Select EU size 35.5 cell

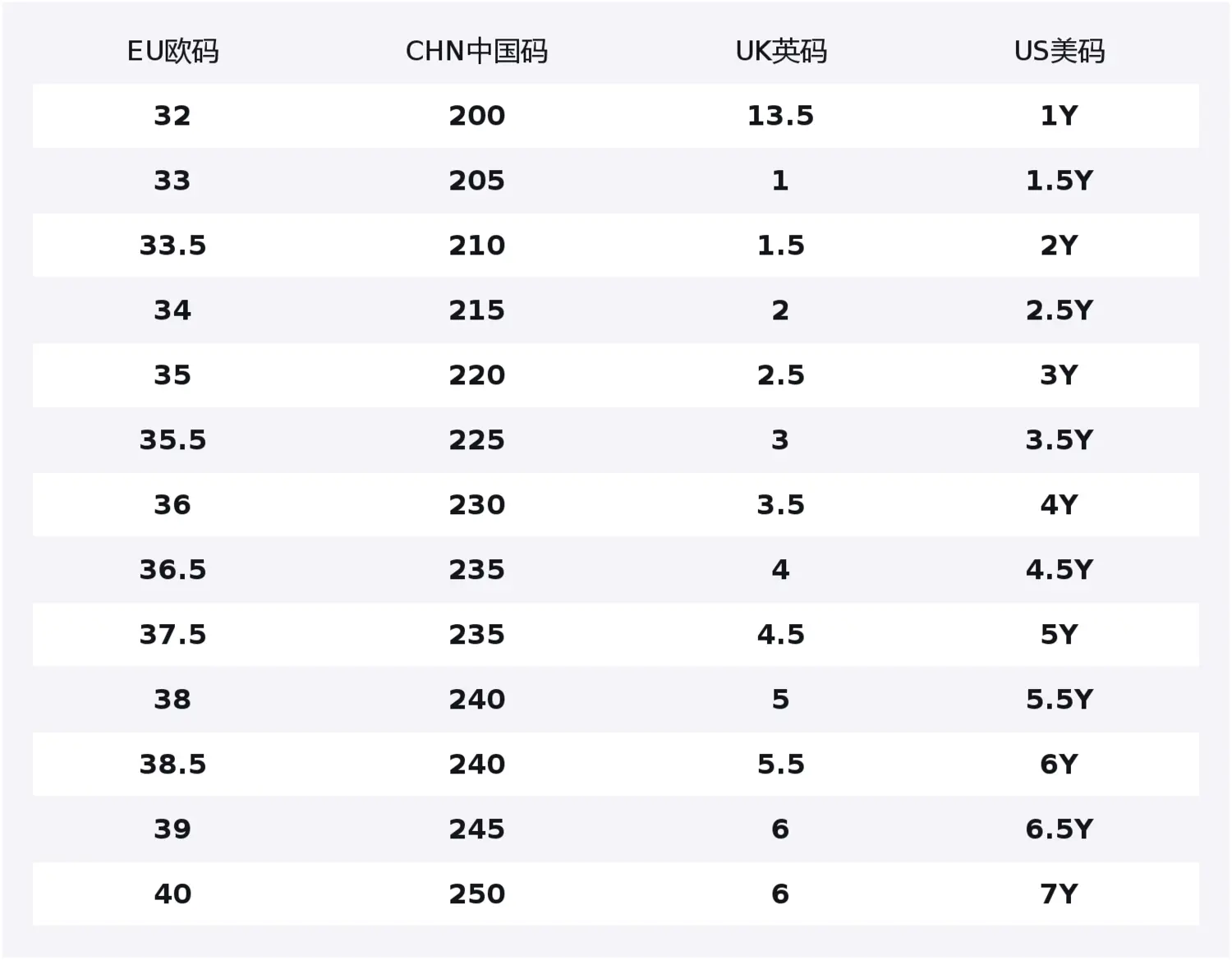pos(172,440)
